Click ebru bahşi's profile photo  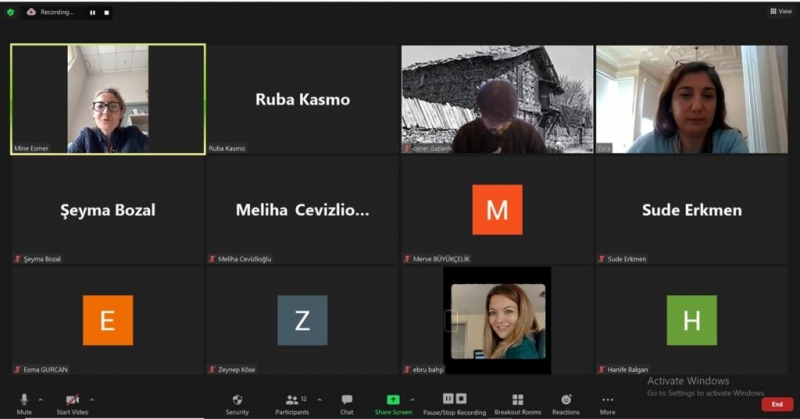pyautogui.click(x=498, y=321)
